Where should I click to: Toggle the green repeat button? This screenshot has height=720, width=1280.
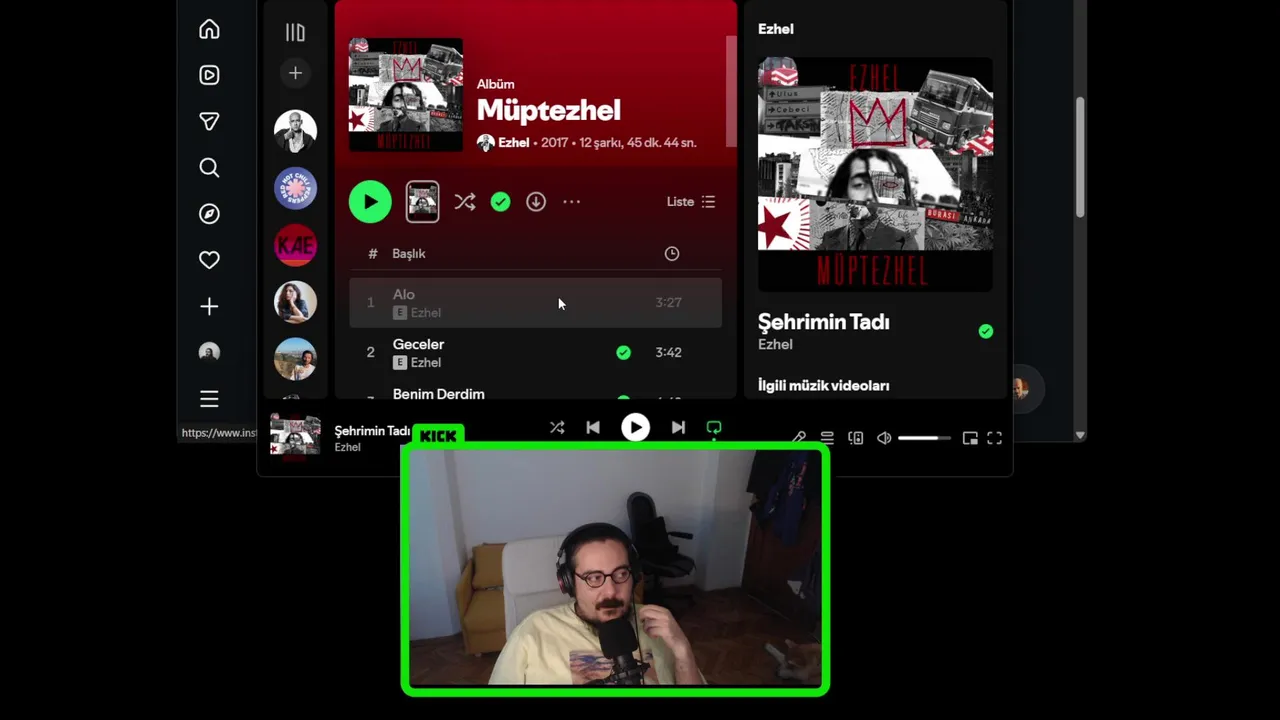pos(714,428)
